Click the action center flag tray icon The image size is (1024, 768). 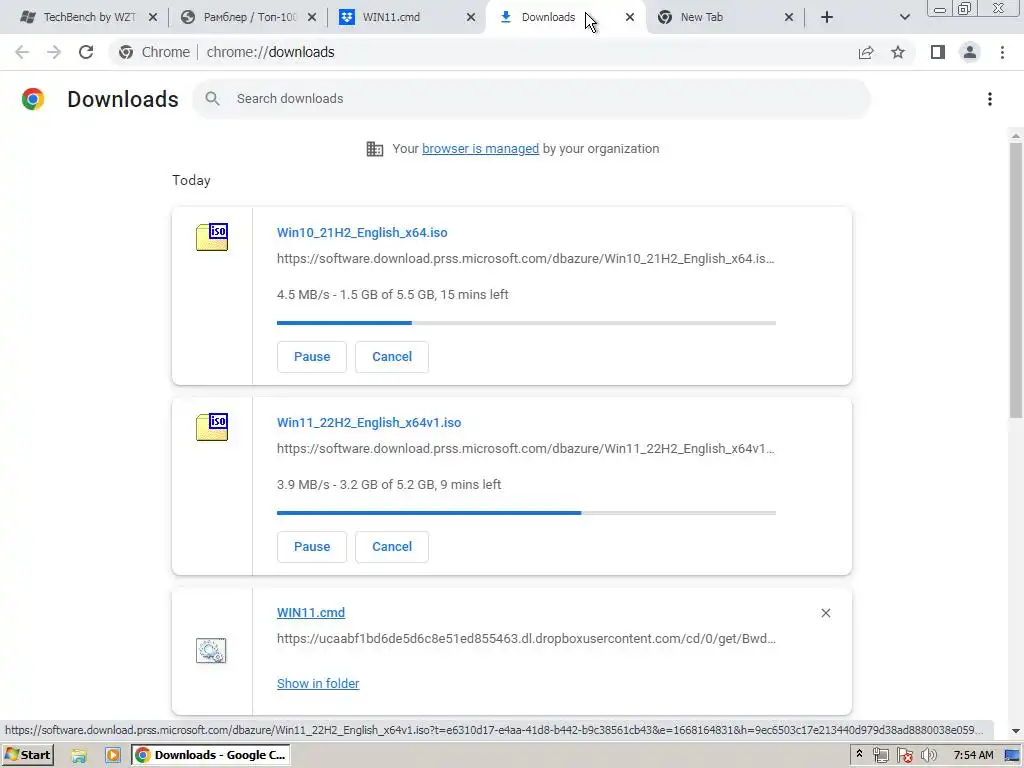click(904, 756)
